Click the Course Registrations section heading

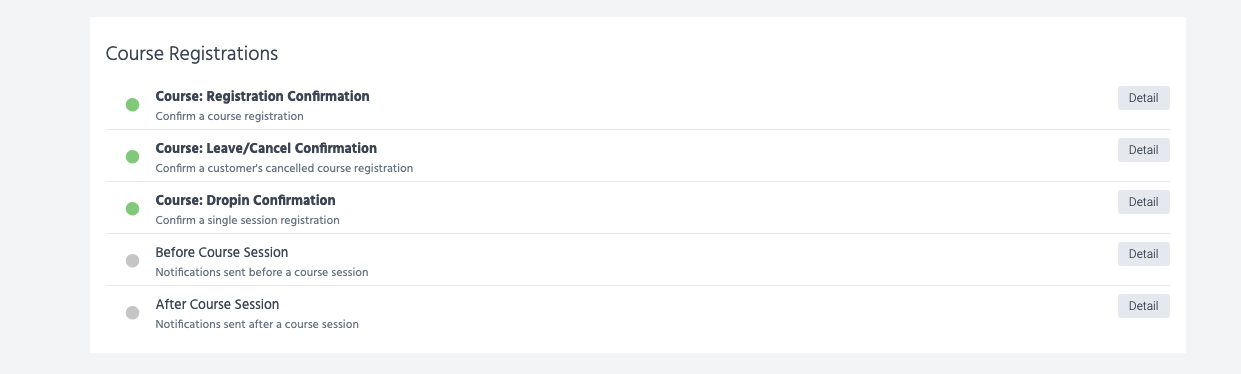click(x=191, y=53)
